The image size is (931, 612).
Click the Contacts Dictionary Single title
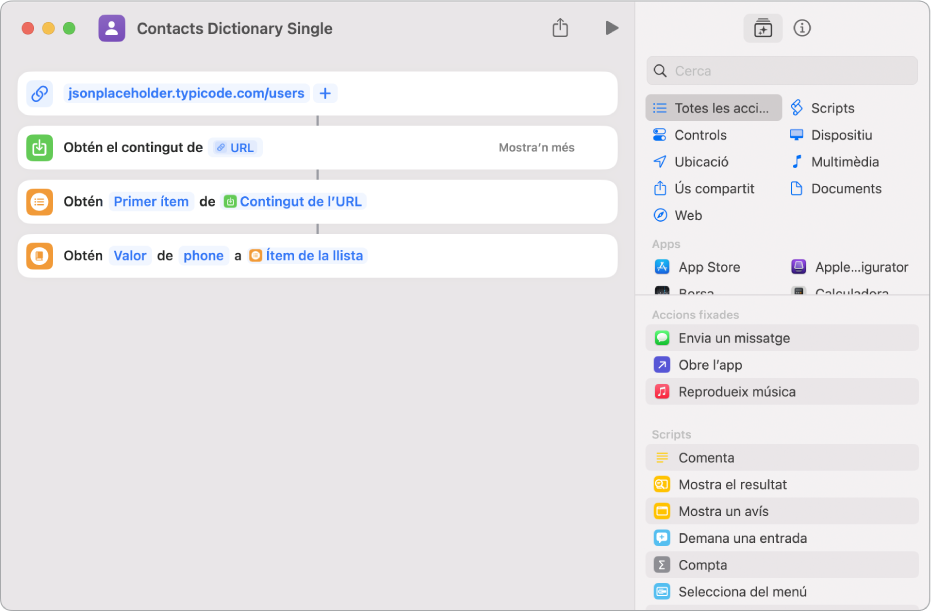pos(235,28)
